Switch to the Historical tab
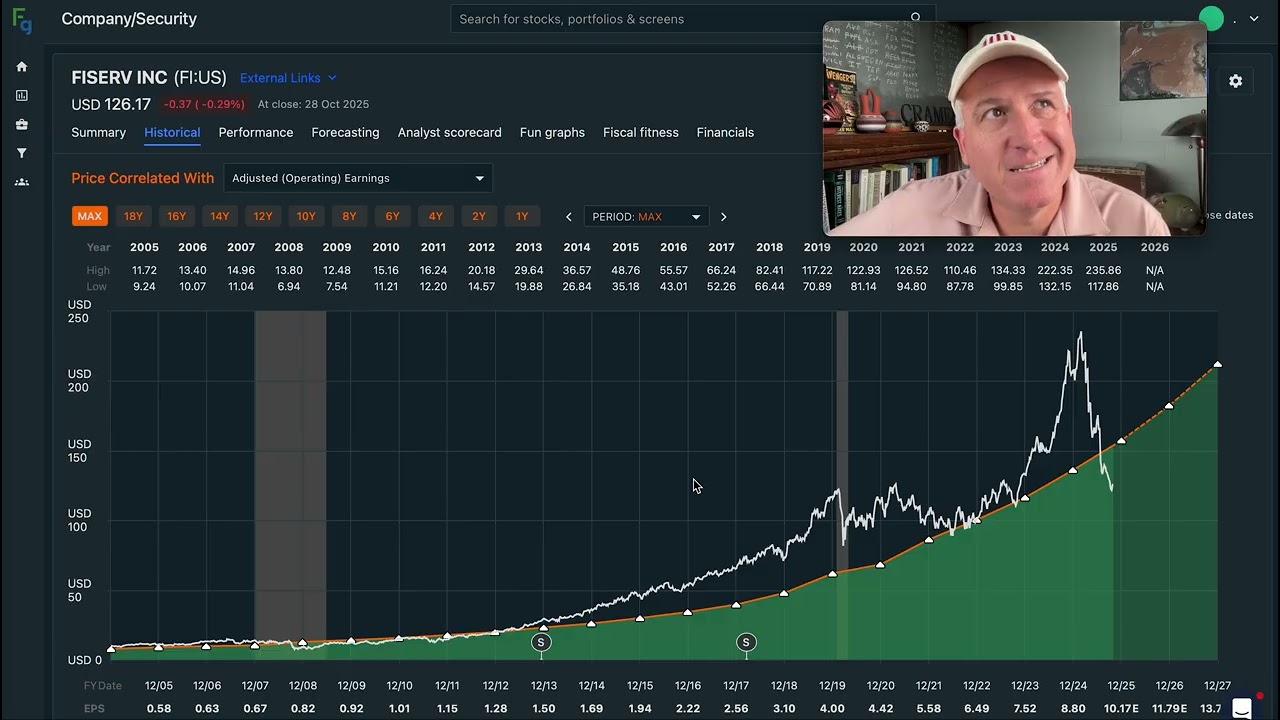 [x=172, y=133]
